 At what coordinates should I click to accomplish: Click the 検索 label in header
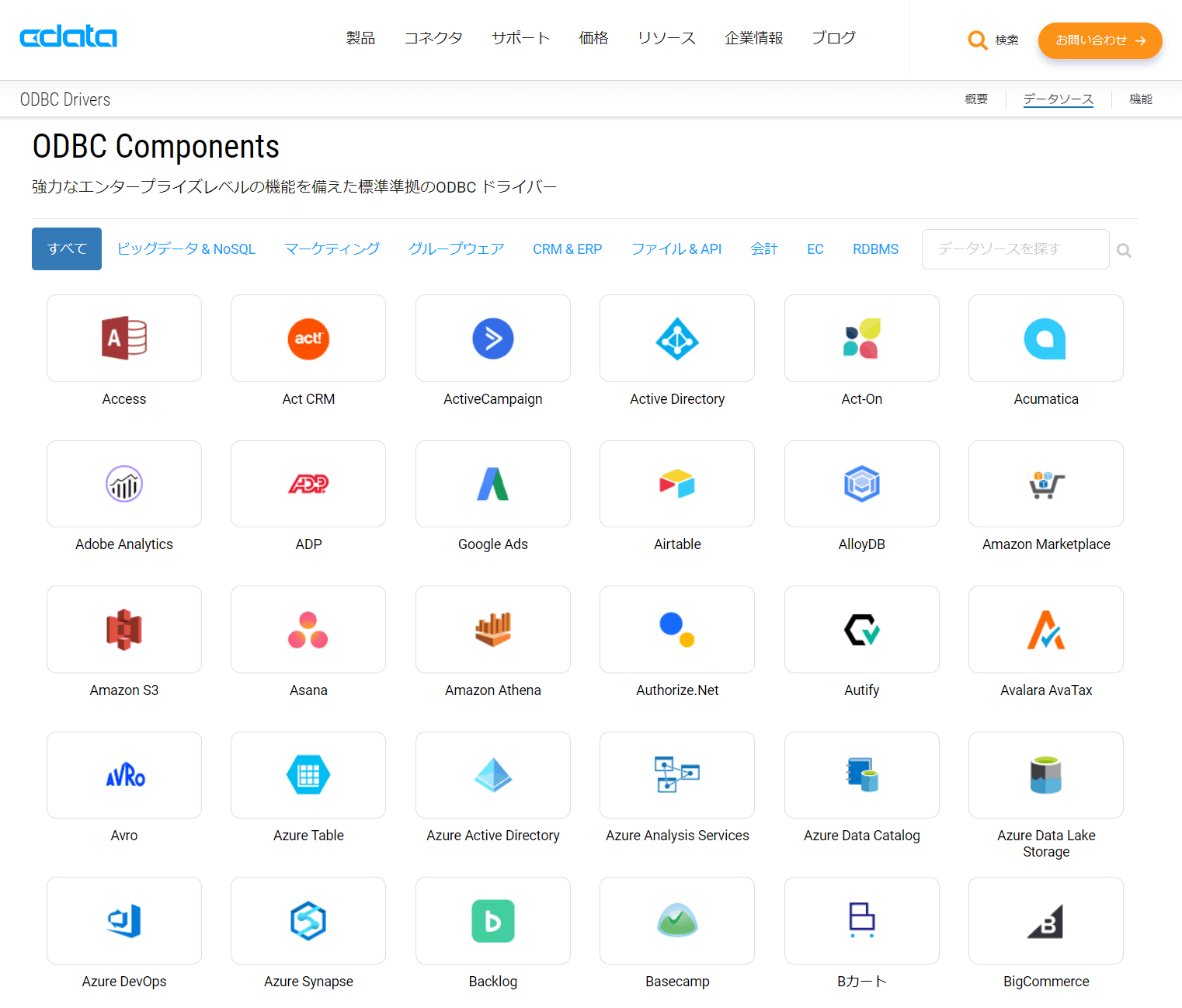pos(1007,40)
